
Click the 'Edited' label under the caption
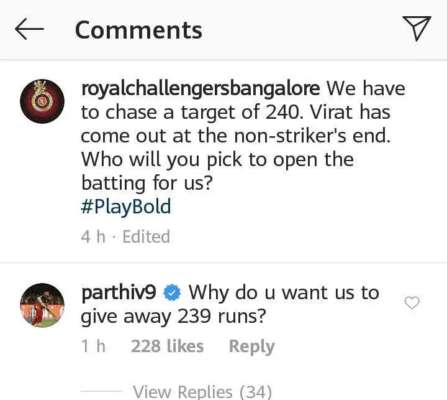(x=146, y=237)
